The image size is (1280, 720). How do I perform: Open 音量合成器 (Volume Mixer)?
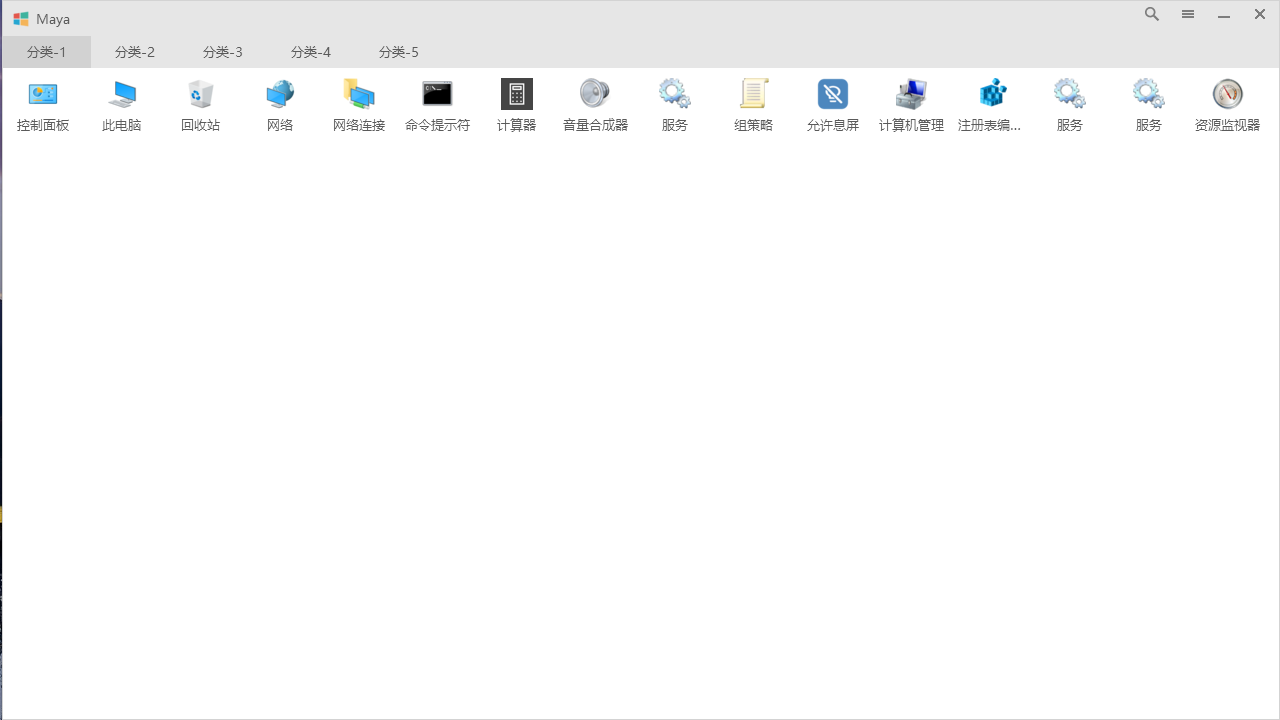pos(594,104)
